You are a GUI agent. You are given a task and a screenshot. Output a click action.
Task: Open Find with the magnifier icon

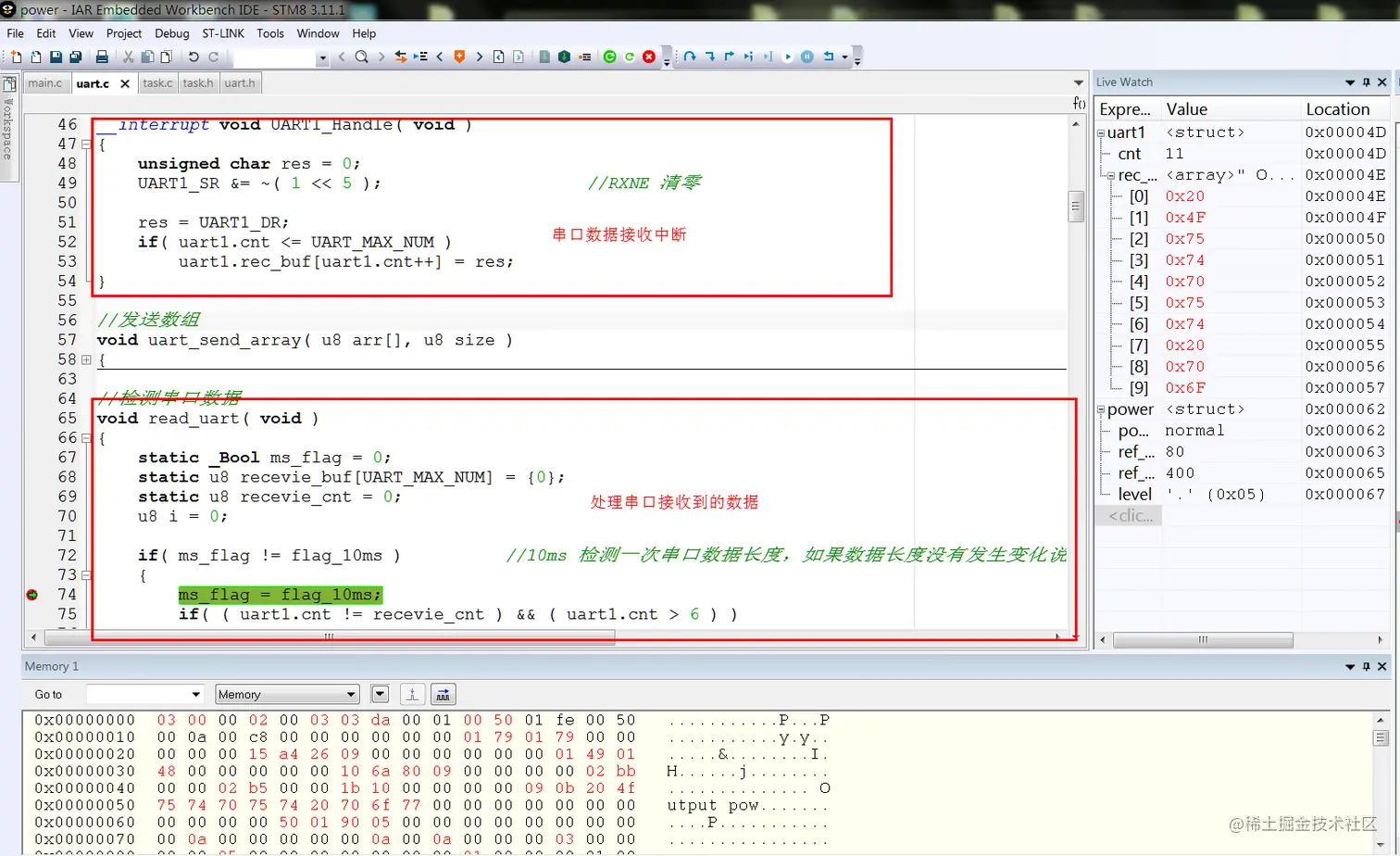362,57
